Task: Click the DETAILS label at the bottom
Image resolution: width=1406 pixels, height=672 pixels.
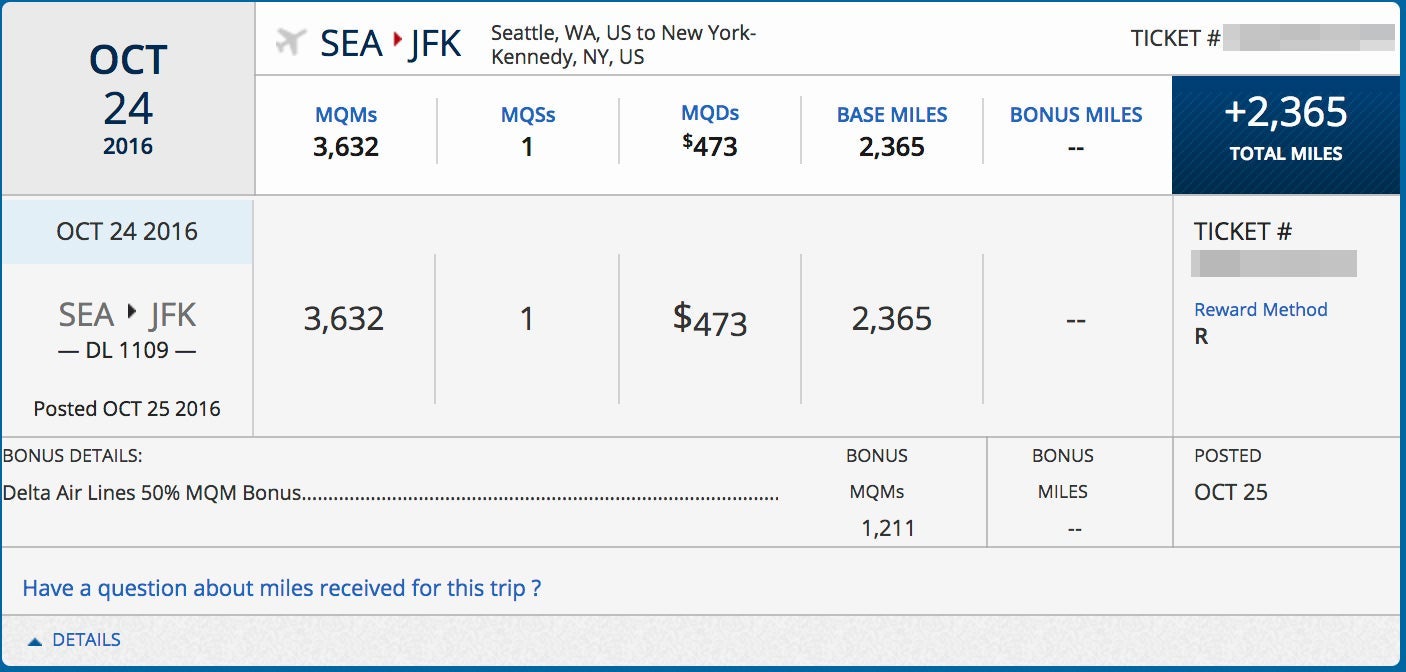Action: [86, 640]
